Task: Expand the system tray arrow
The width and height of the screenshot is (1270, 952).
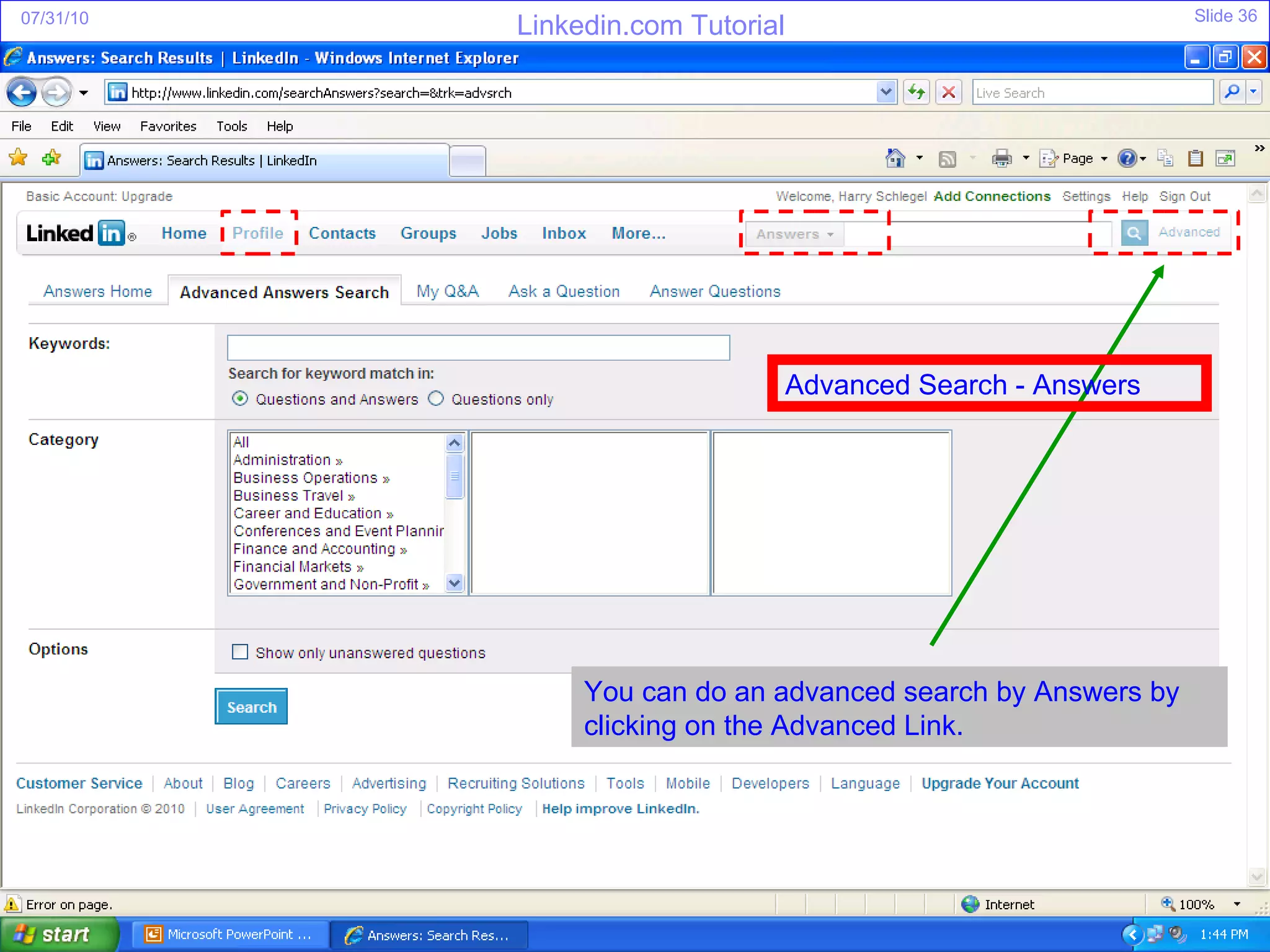Action: (x=1132, y=934)
